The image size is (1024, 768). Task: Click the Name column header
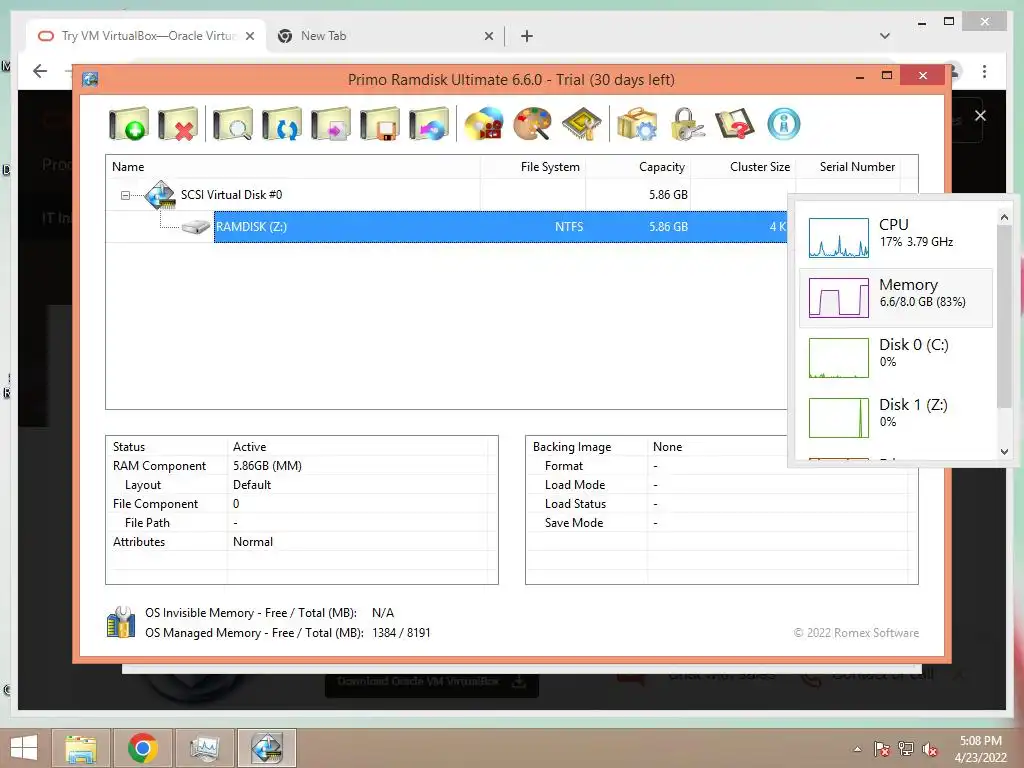(x=293, y=167)
